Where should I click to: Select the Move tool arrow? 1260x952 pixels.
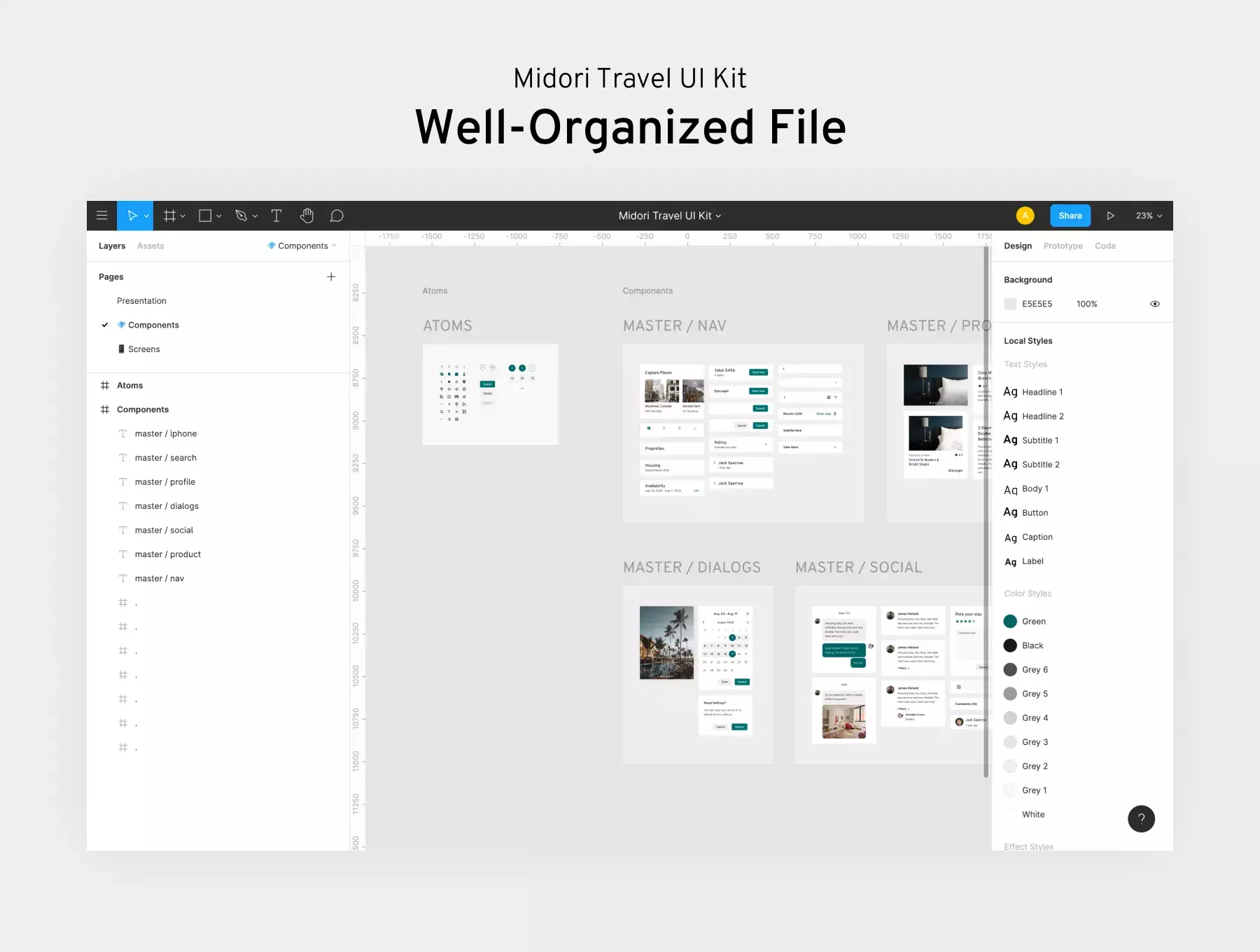pos(132,216)
